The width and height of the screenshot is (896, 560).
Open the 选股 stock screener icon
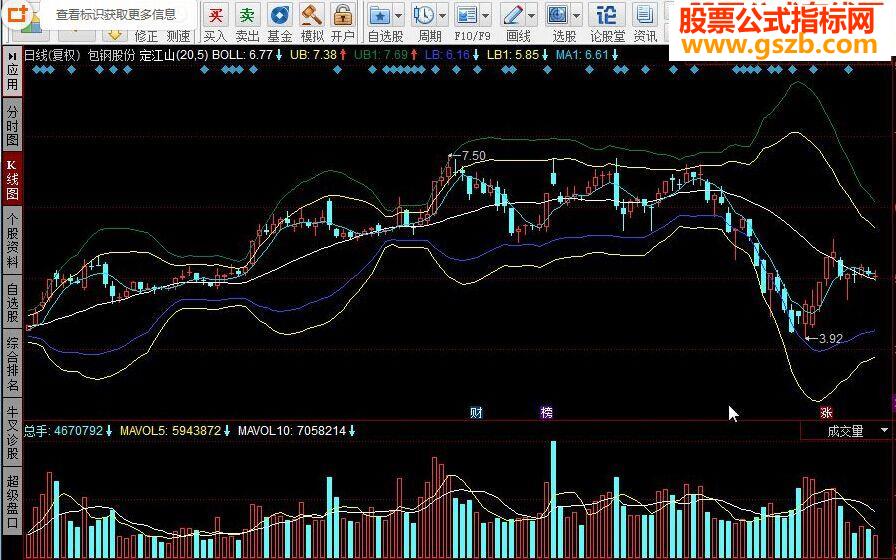pos(558,15)
